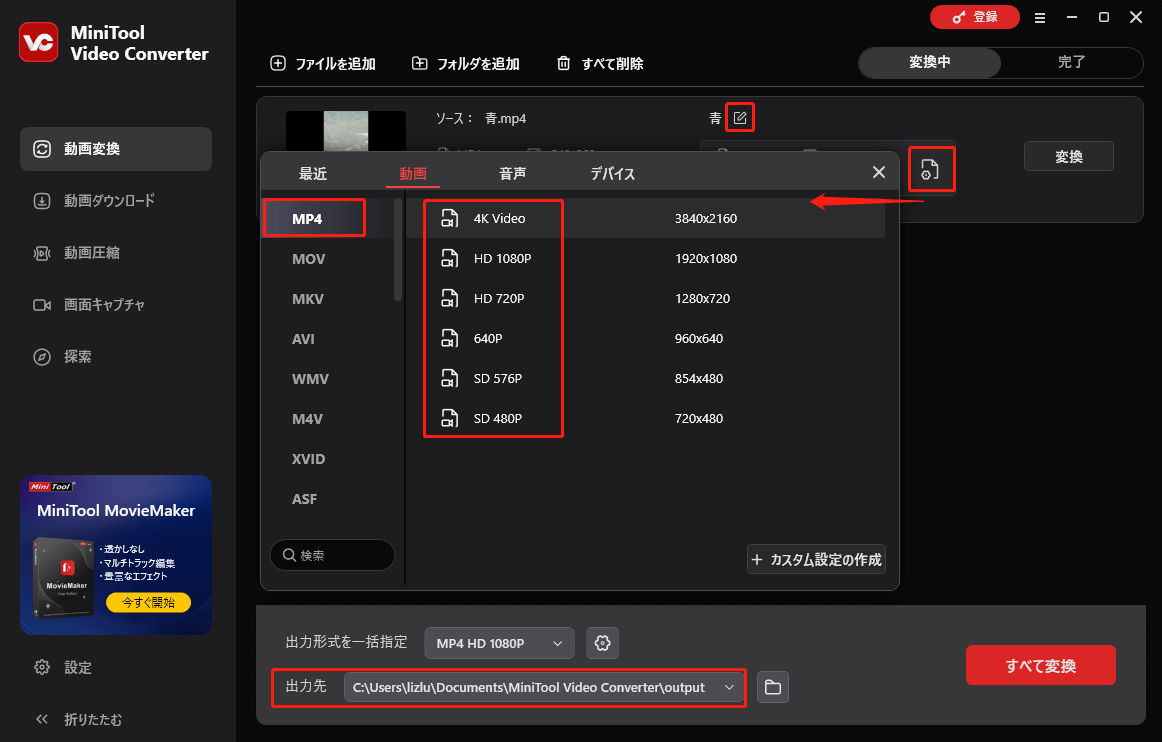Click the SD 576P preset file icon
Image resolution: width=1162 pixels, height=742 pixels.
[x=450, y=378]
